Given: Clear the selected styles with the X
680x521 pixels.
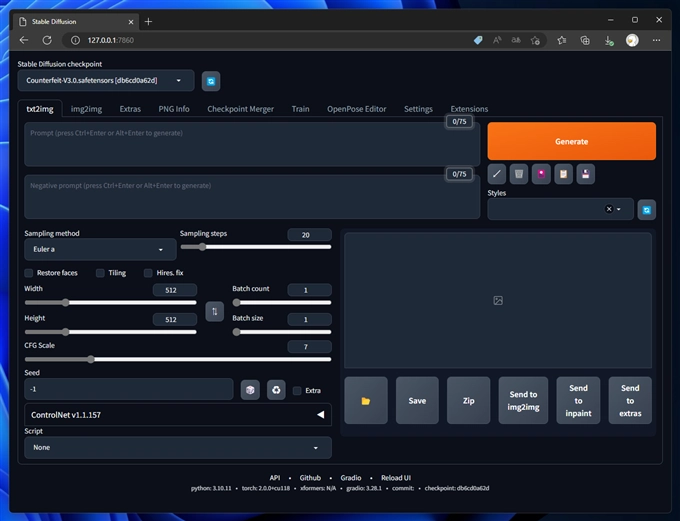Looking at the screenshot, I should [609, 209].
